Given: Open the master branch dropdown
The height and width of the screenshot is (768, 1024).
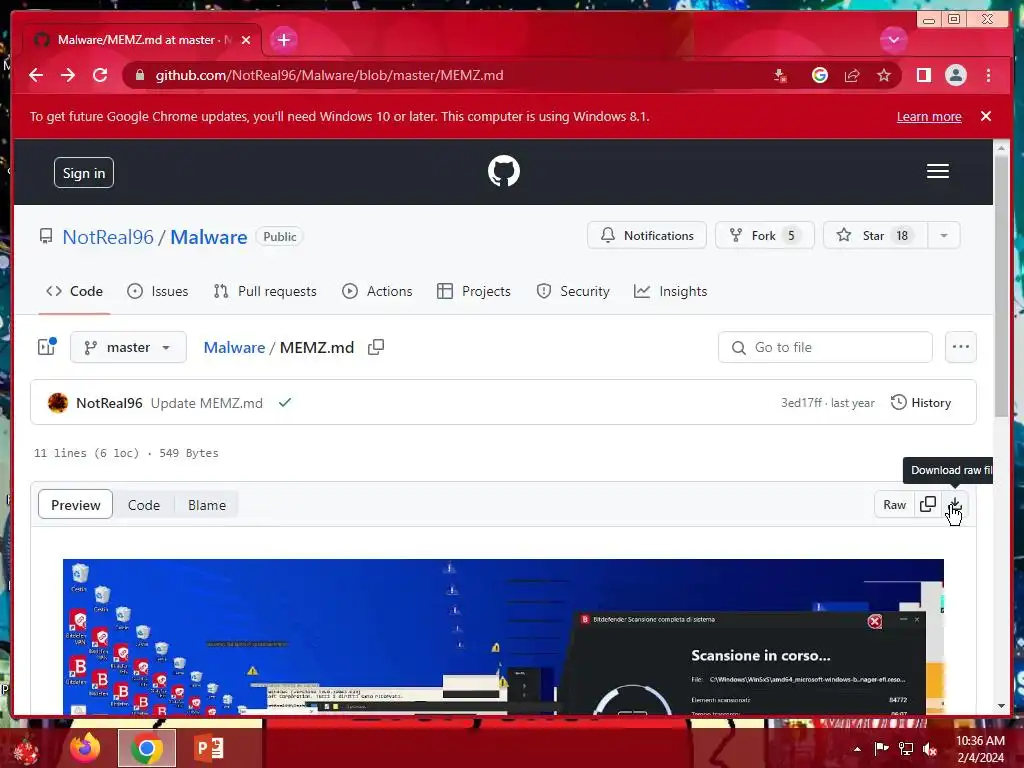Looking at the screenshot, I should (x=128, y=347).
